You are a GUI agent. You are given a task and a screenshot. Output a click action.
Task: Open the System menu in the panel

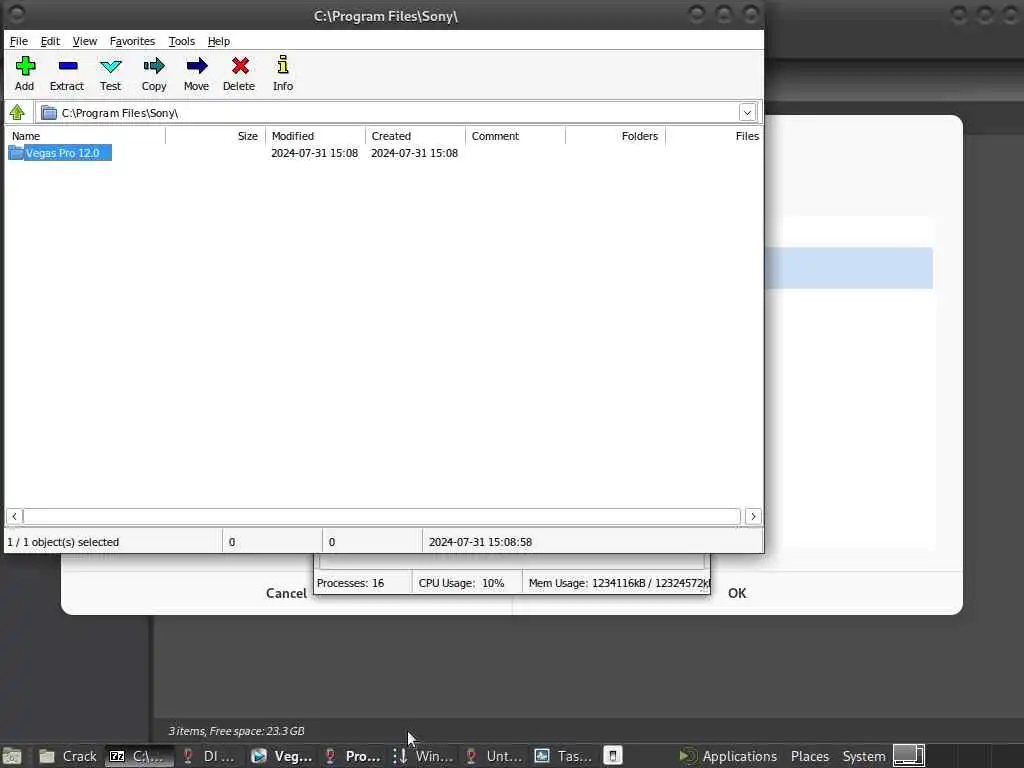(x=863, y=756)
